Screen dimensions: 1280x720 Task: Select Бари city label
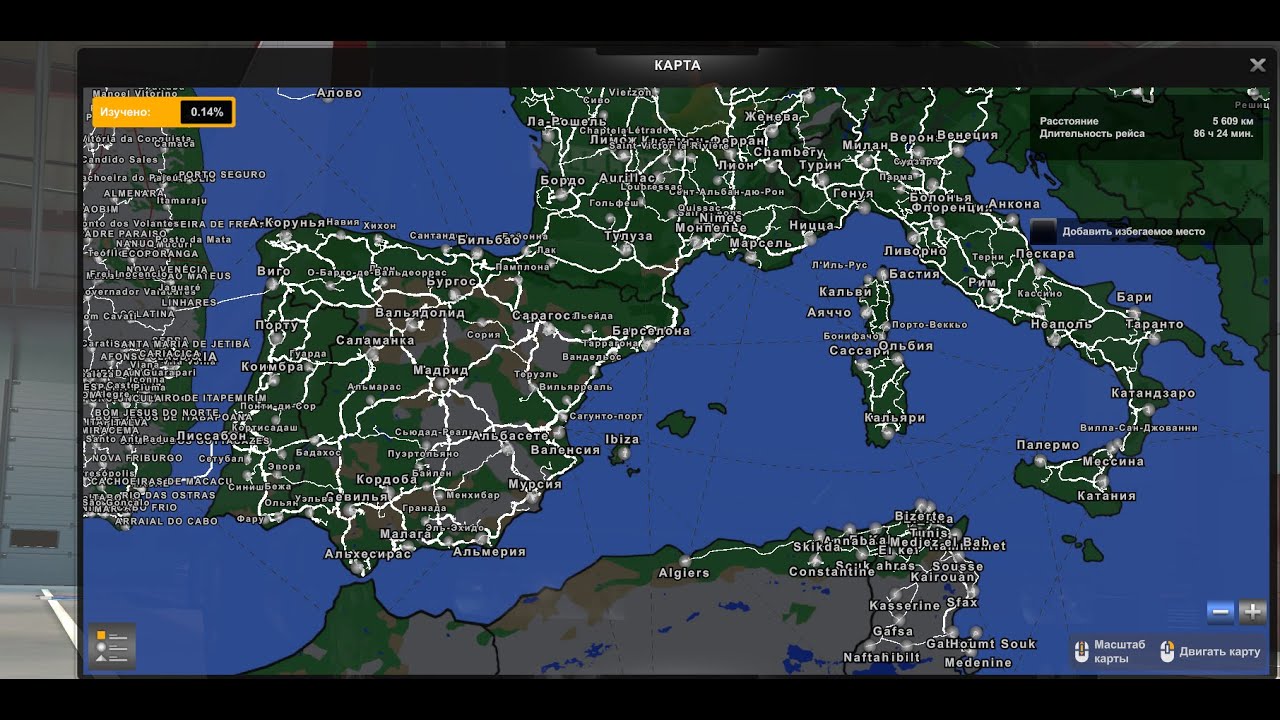pos(1134,297)
